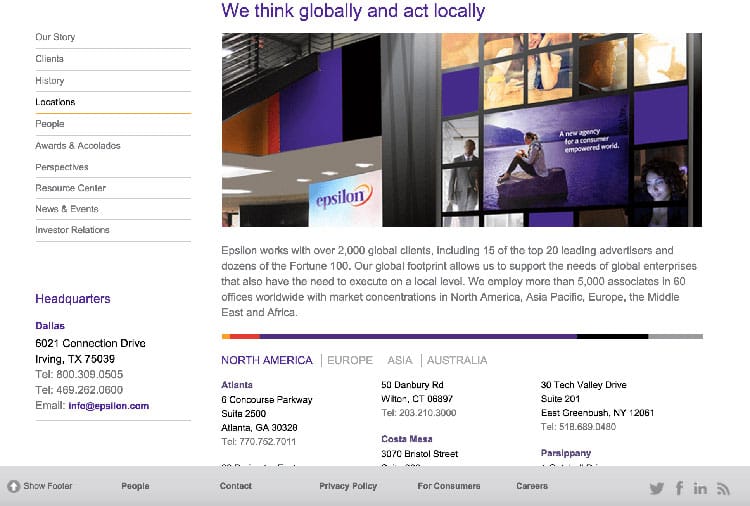Click Tel: 770.752.7011 Atlanta number
This screenshot has height=506, width=750.
(258, 441)
